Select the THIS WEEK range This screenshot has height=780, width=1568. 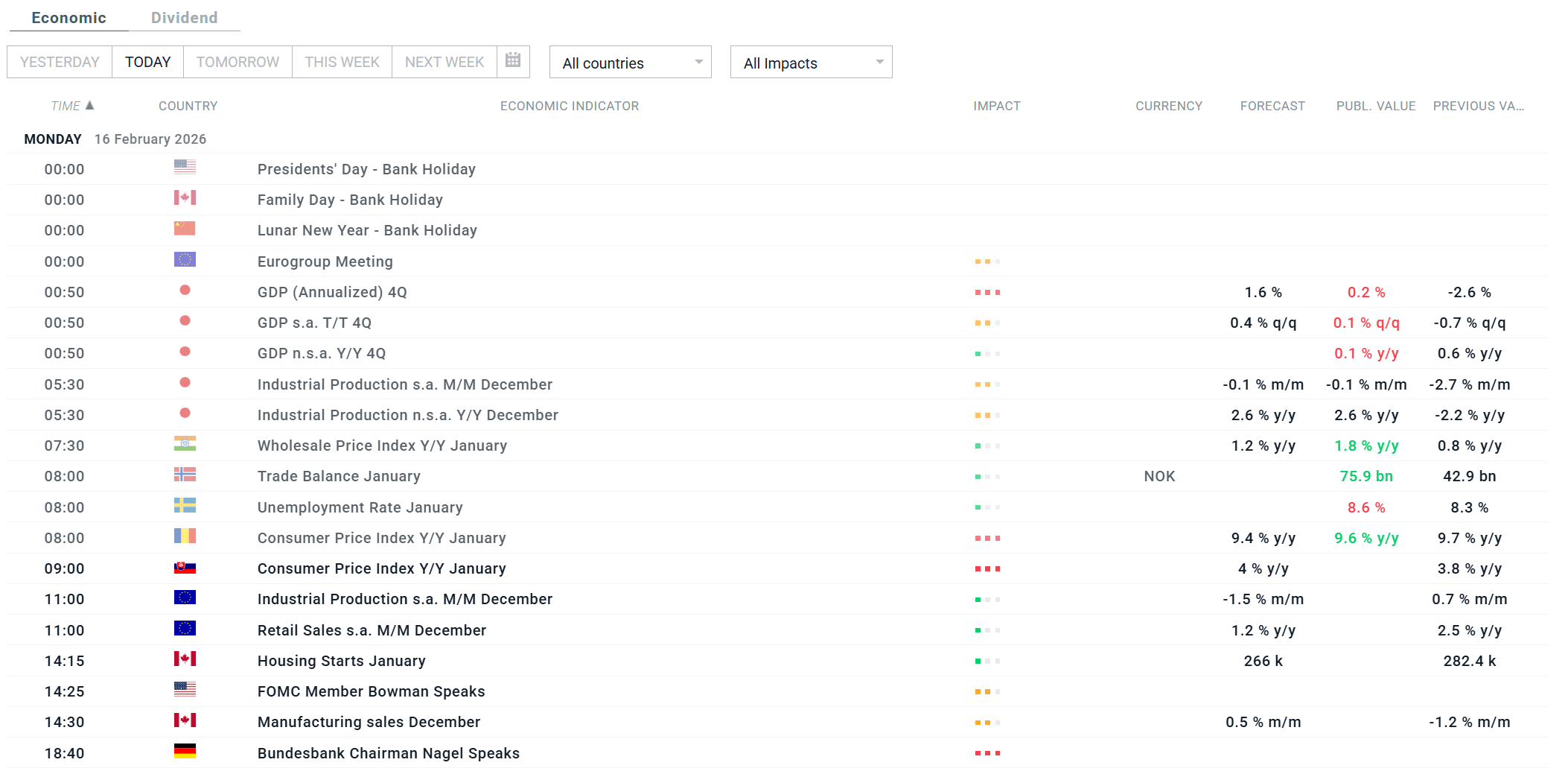pos(342,62)
